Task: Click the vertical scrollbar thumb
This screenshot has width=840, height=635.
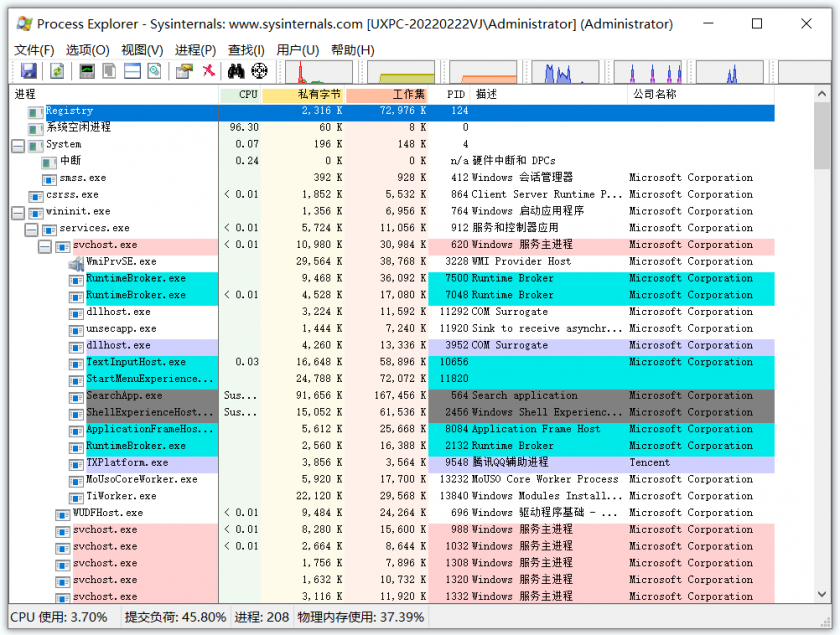Action: click(x=822, y=135)
